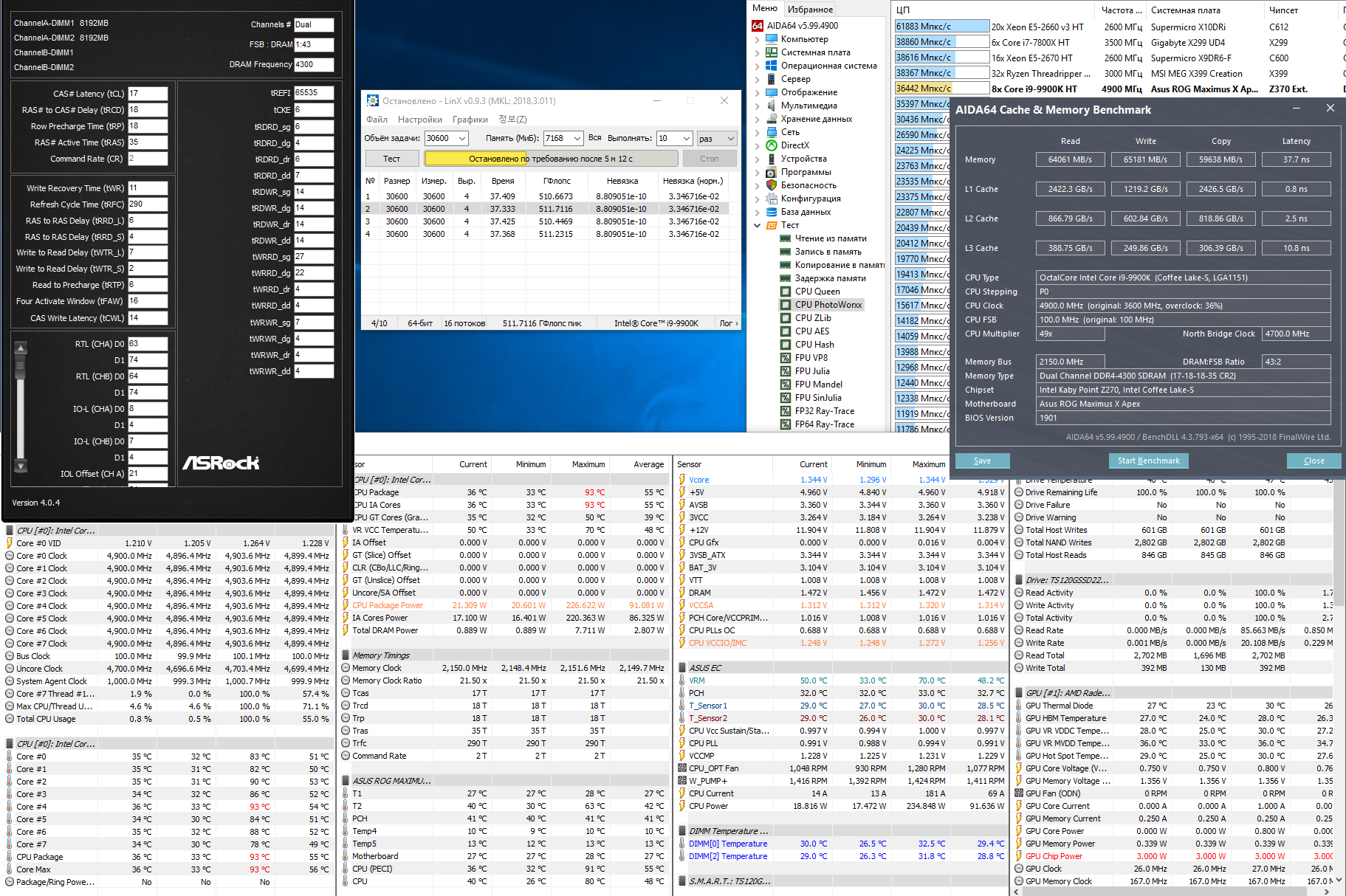Click the AIDA64 v5.99.4900 root icon
The width and height of the screenshot is (1346, 896).
pos(758,26)
